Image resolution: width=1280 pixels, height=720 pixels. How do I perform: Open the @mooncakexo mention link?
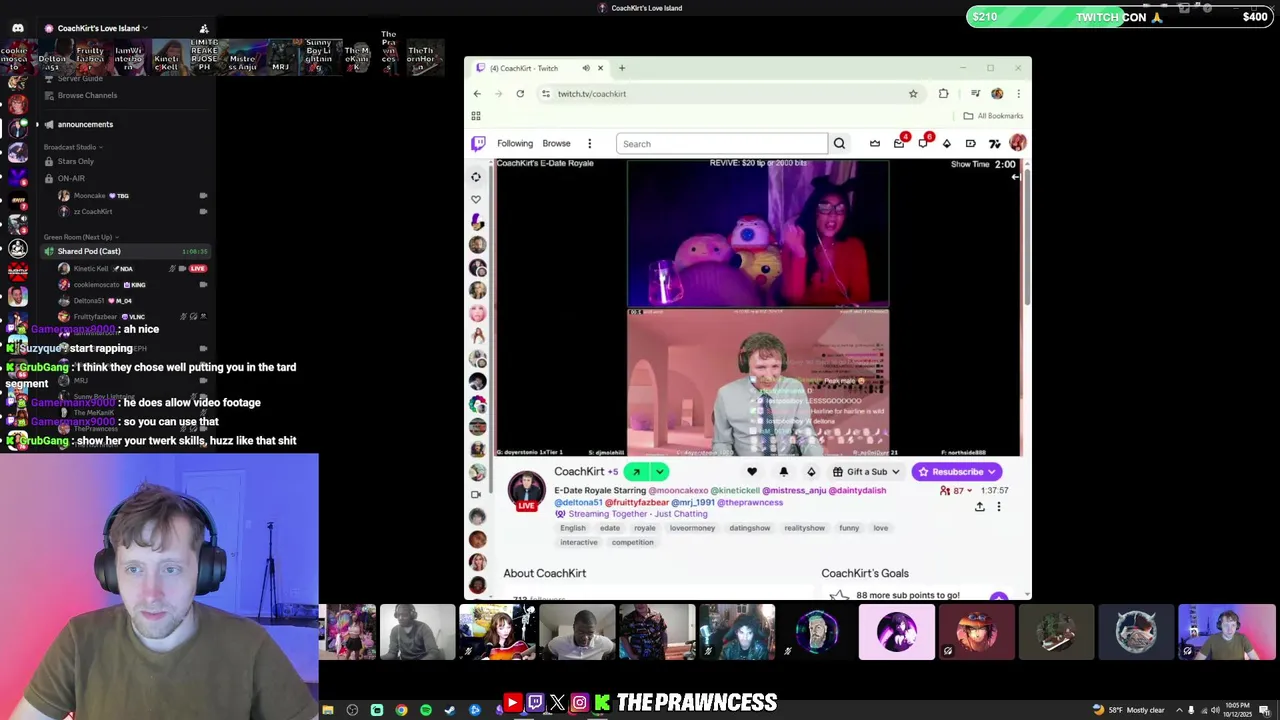[x=678, y=490]
